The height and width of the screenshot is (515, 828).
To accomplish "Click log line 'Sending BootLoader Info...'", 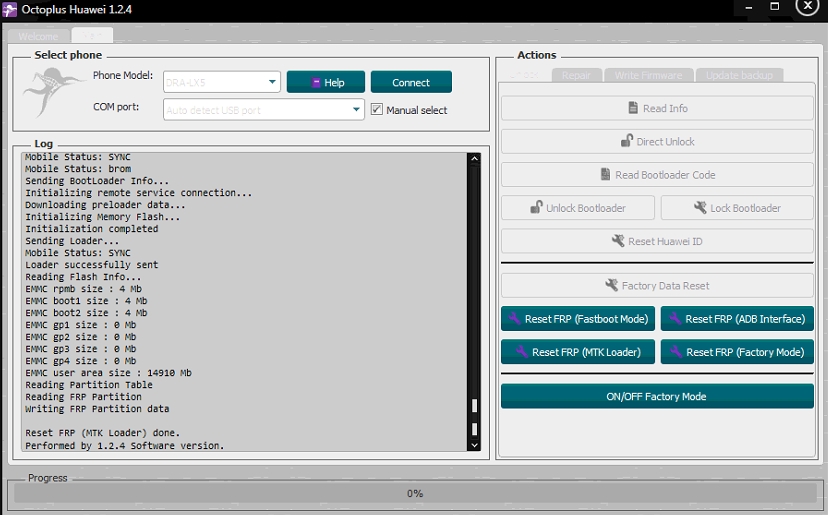I will pos(97,181).
